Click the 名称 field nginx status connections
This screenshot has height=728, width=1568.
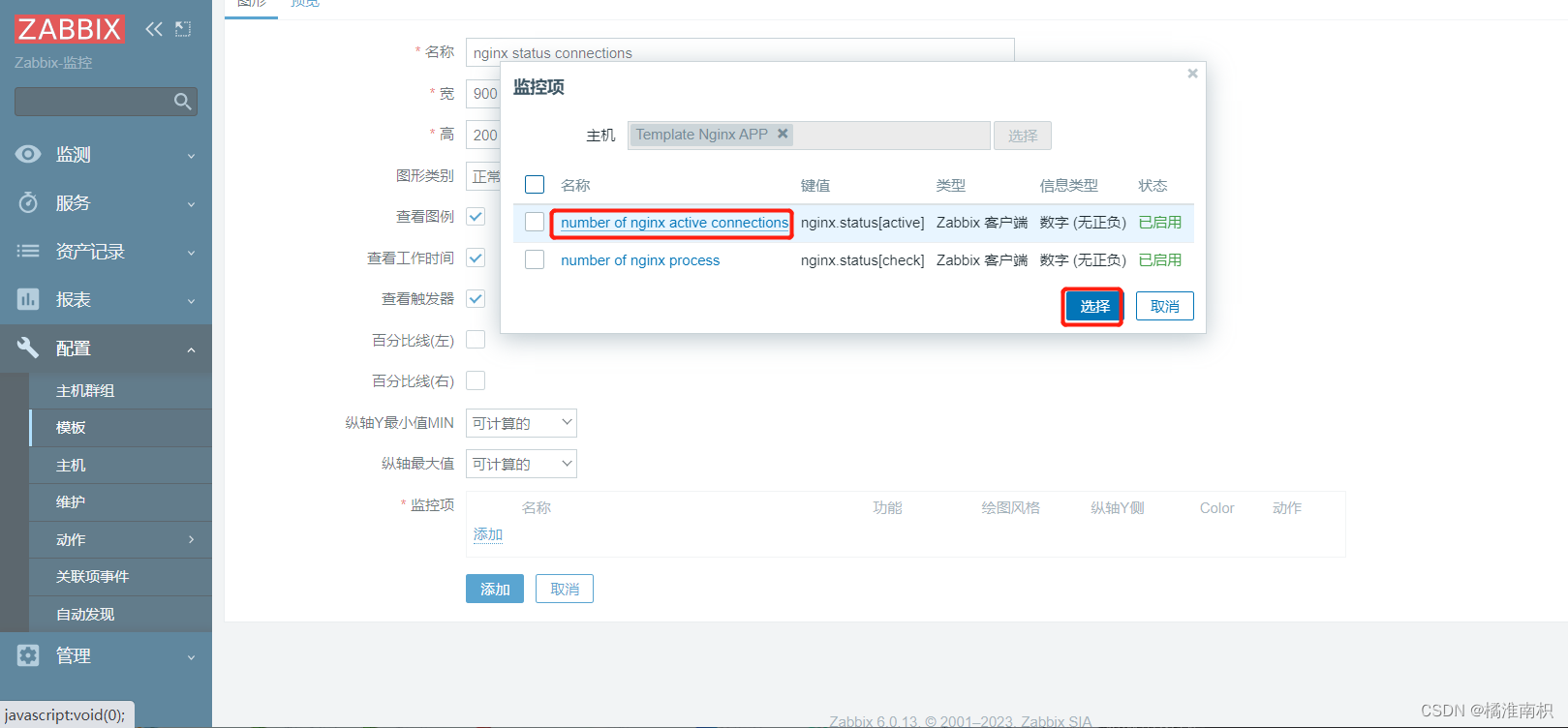[x=740, y=52]
